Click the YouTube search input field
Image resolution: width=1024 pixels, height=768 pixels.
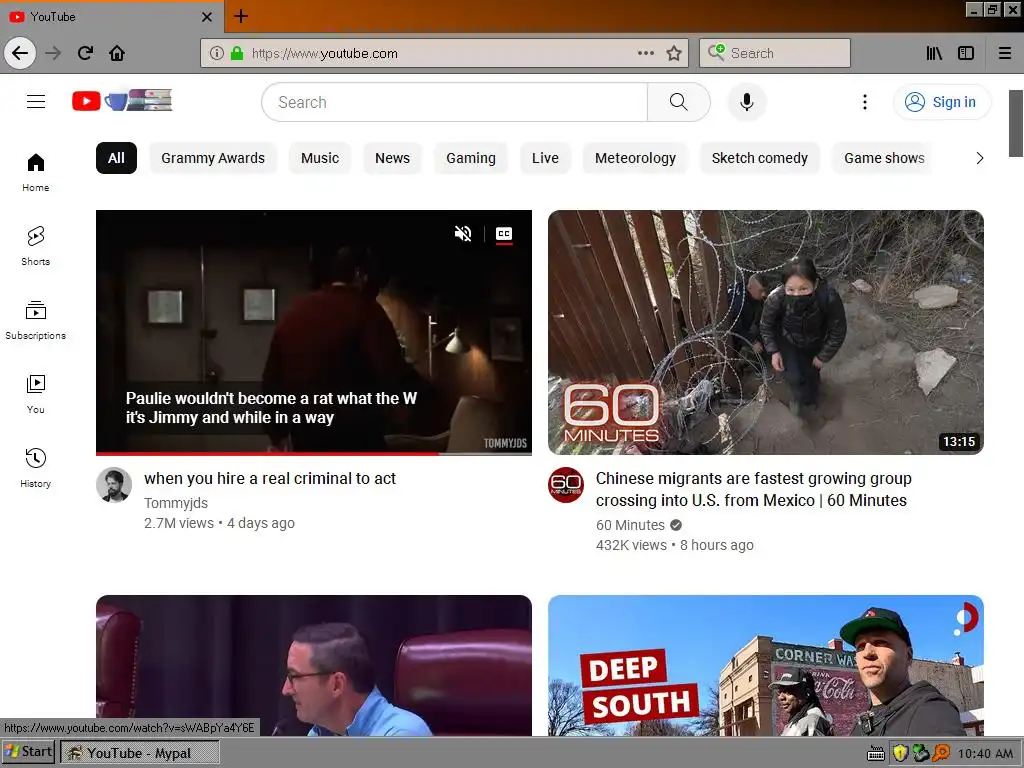[x=455, y=102]
